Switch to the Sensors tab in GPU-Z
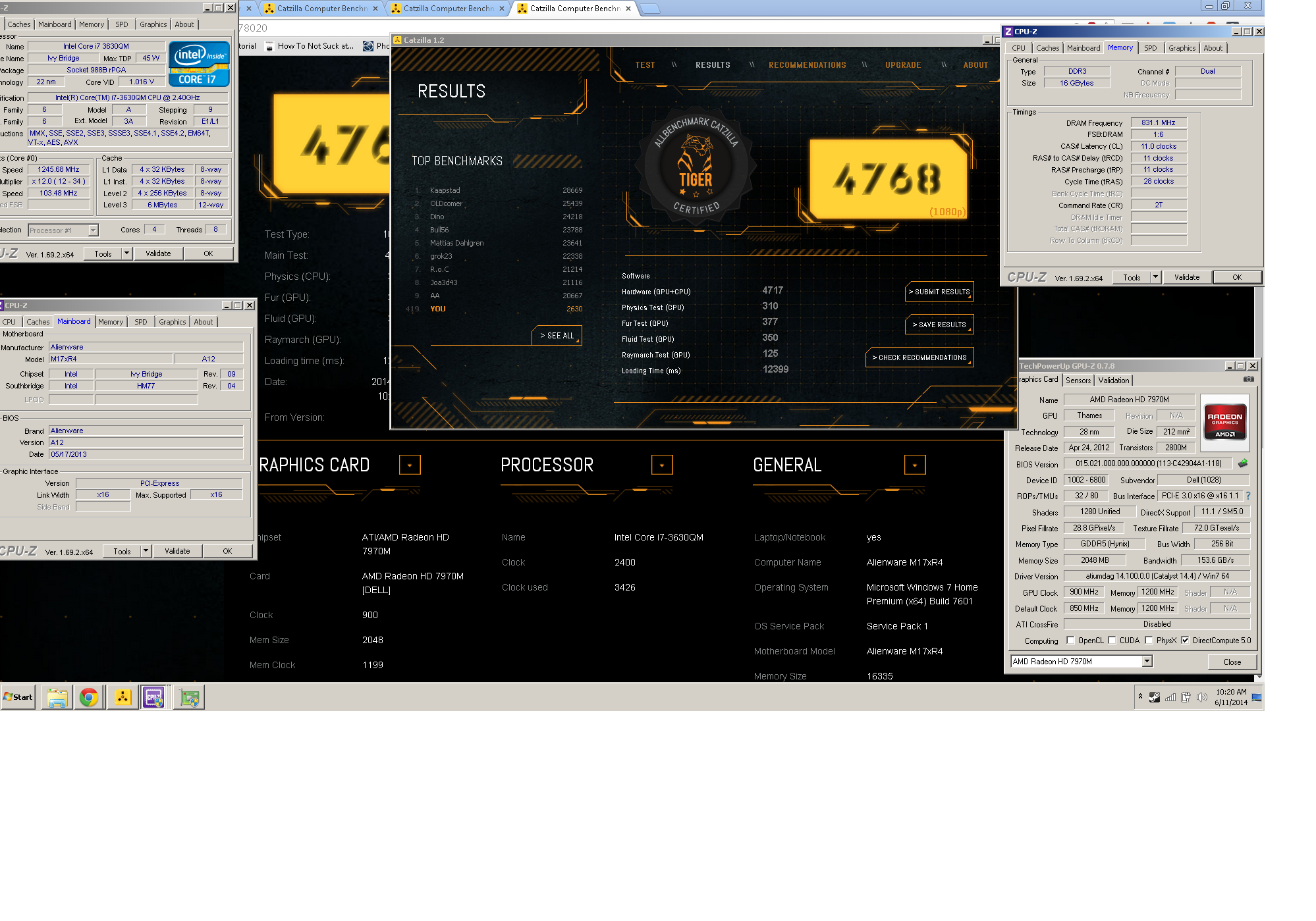This screenshot has width=1316, height=921. [x=1078, y=380]
